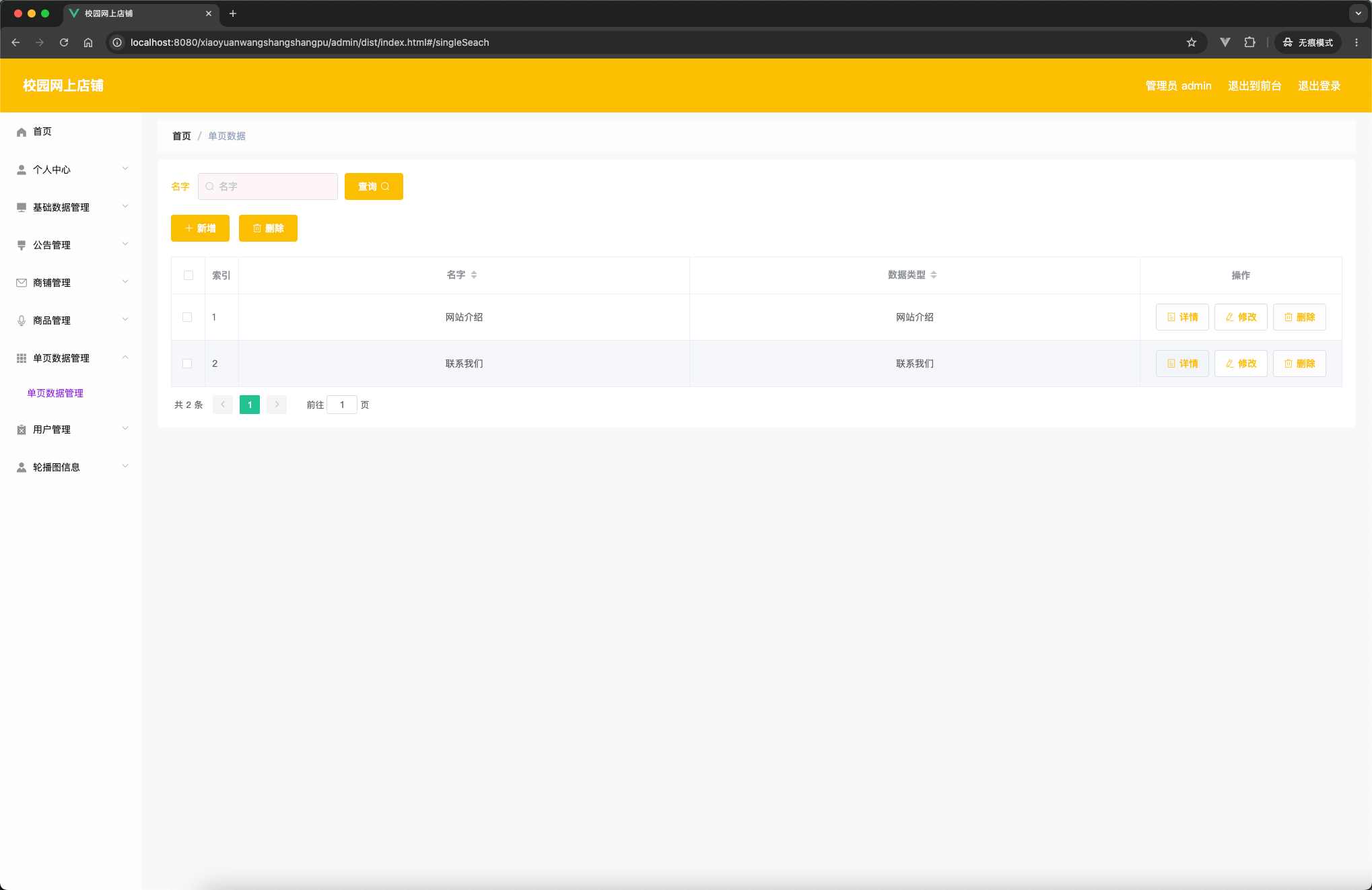Image resolution: width=1372 pixels, height=890 pixels.
Task: Click the 无痕模式 incognito indicator
Action: pyautogui.click(x=1307, y=42)
